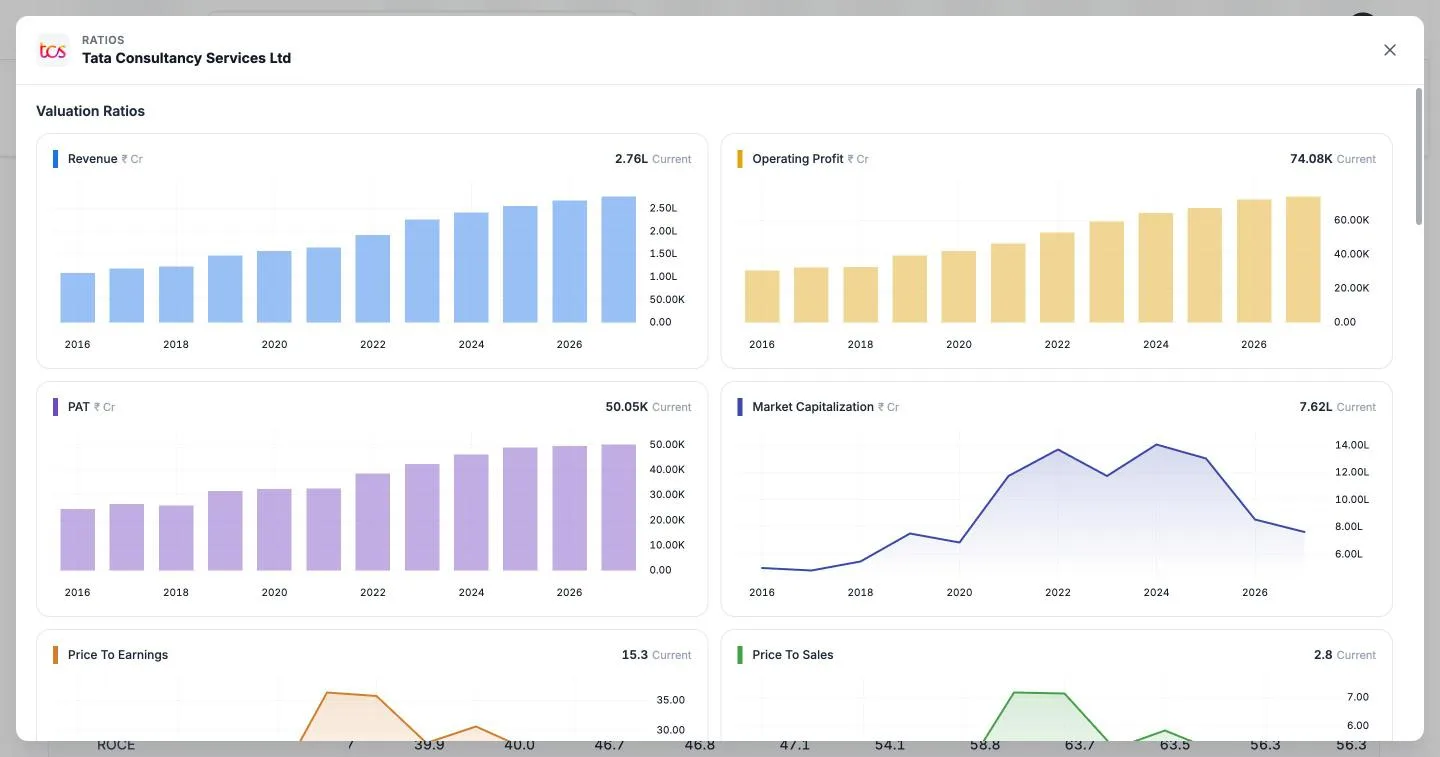Click the "Operating Profit" chart title
Image resolution: width=1440 pixels, height=757 pixels.
(x=798, y=159)
